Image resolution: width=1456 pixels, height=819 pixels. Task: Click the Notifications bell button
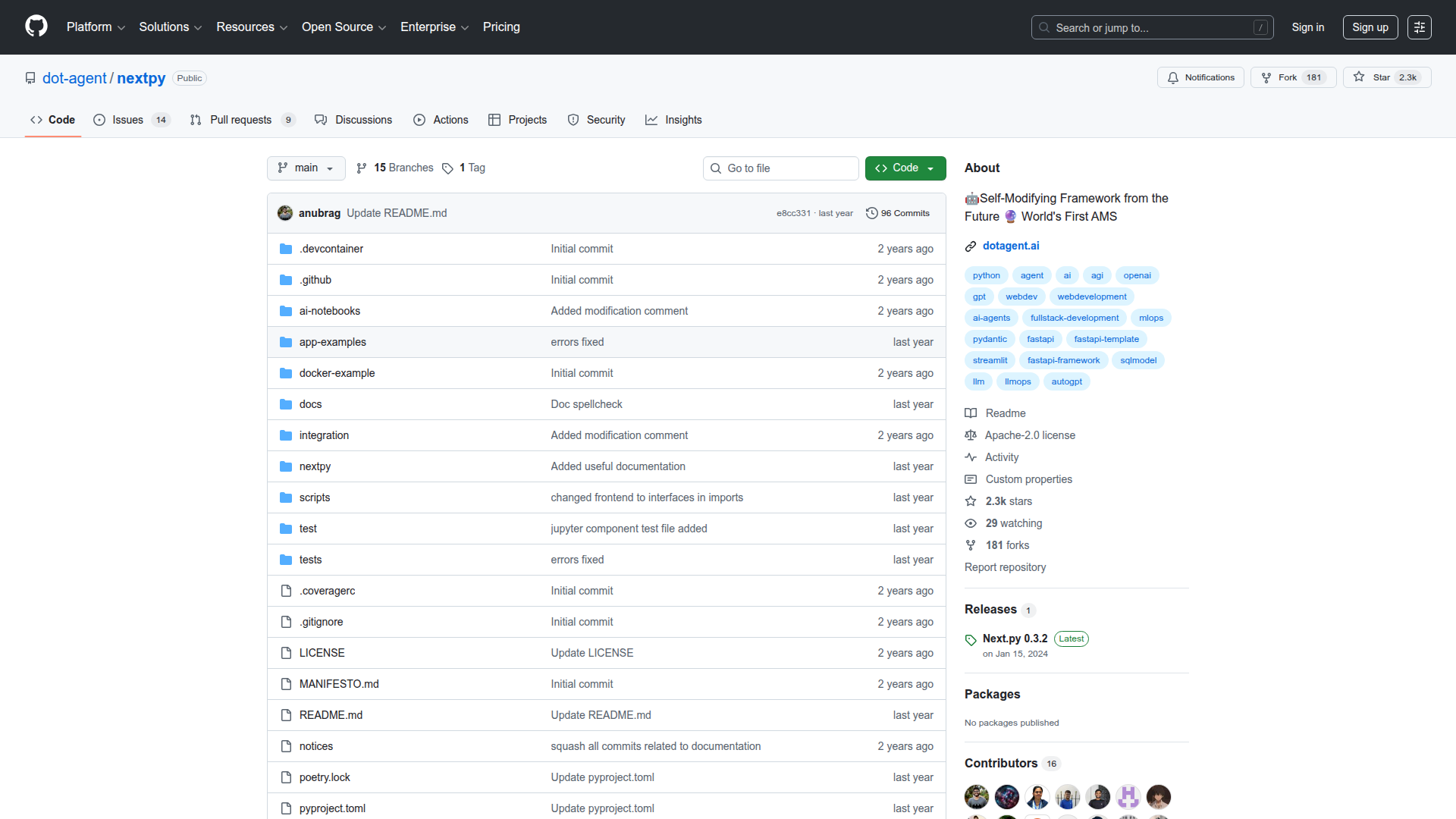[x=1200, y=77]
